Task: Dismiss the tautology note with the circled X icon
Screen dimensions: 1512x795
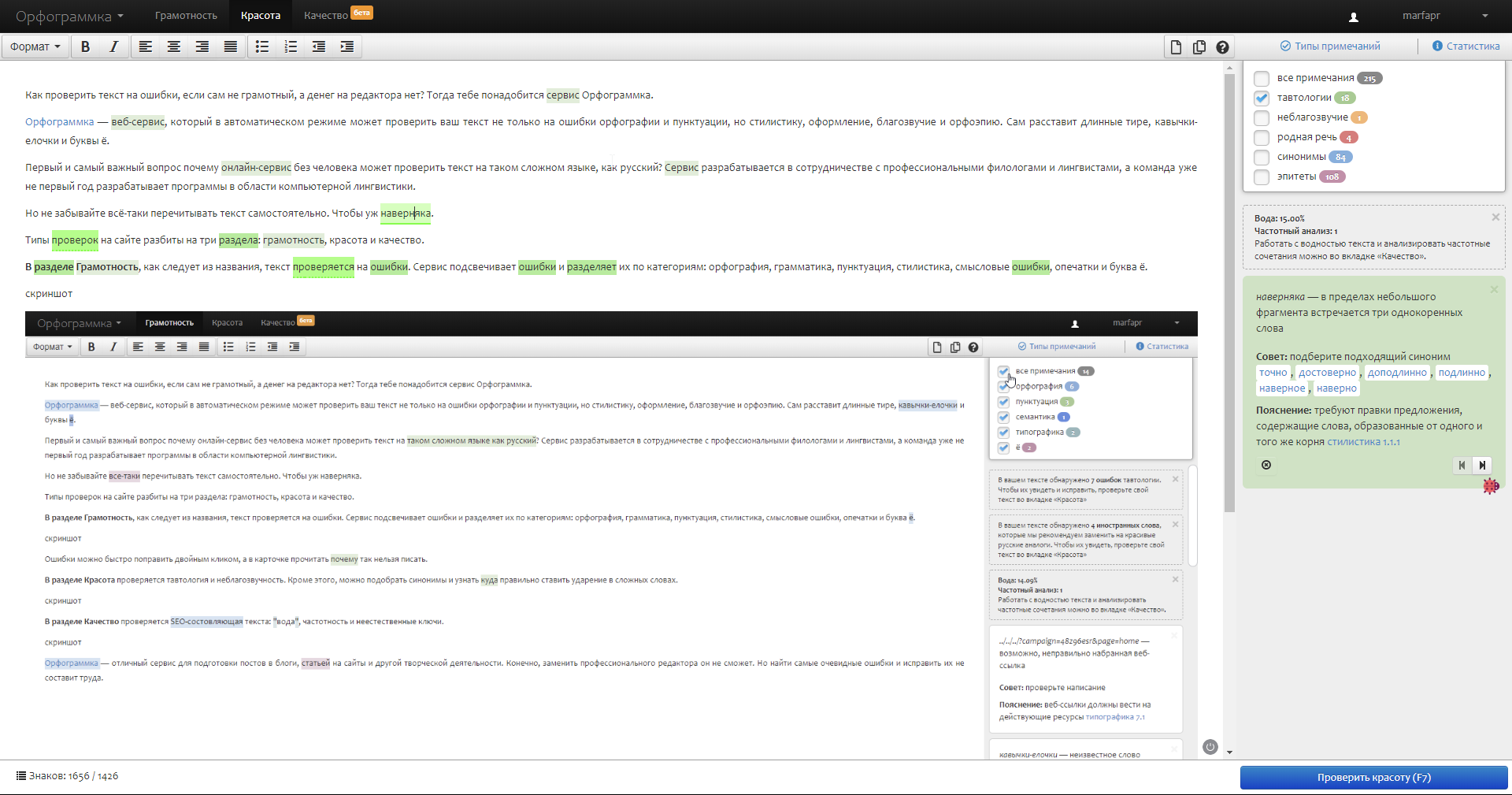Action: click(x=1266, y=465)
